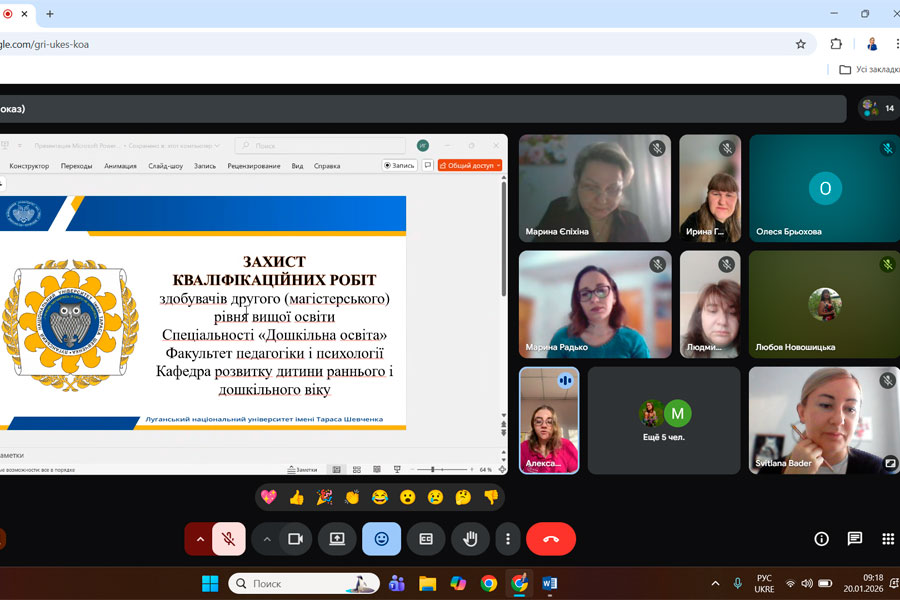Viewport: 900px width, 600px height.
Task: Open audio settings chevron
Action: pos(200,539)
